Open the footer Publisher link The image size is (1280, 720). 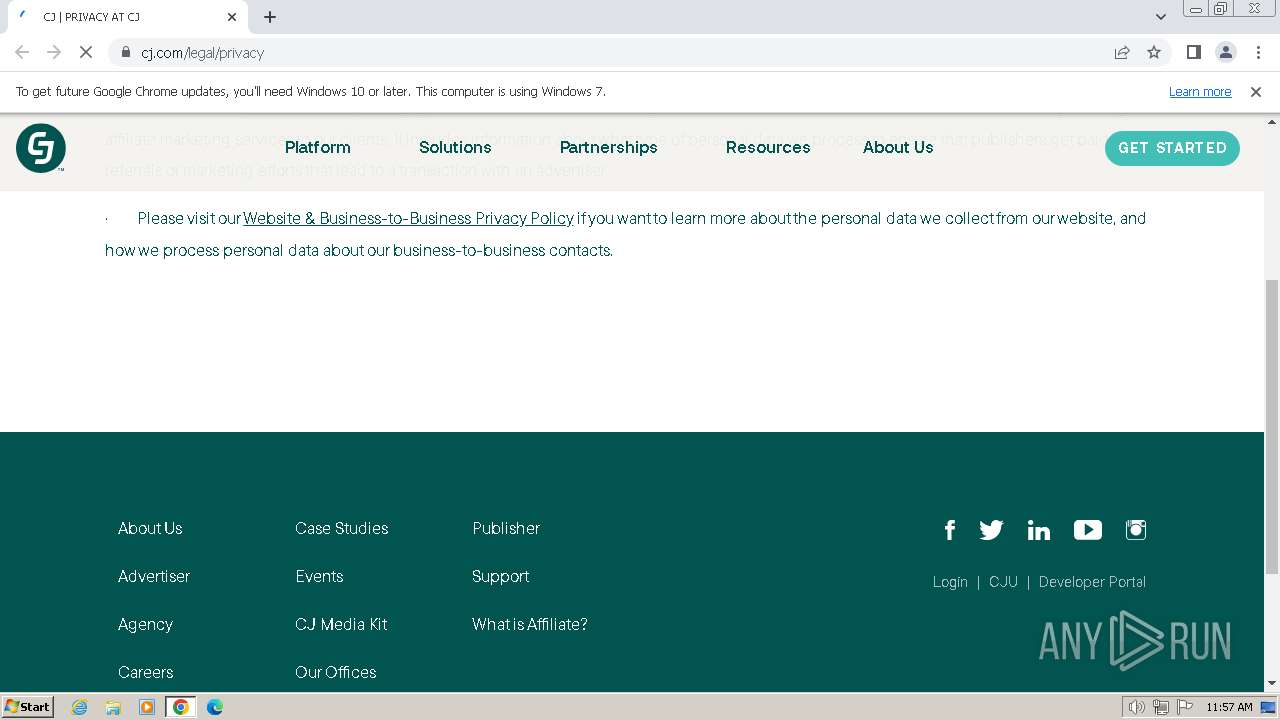click(506, 528)
